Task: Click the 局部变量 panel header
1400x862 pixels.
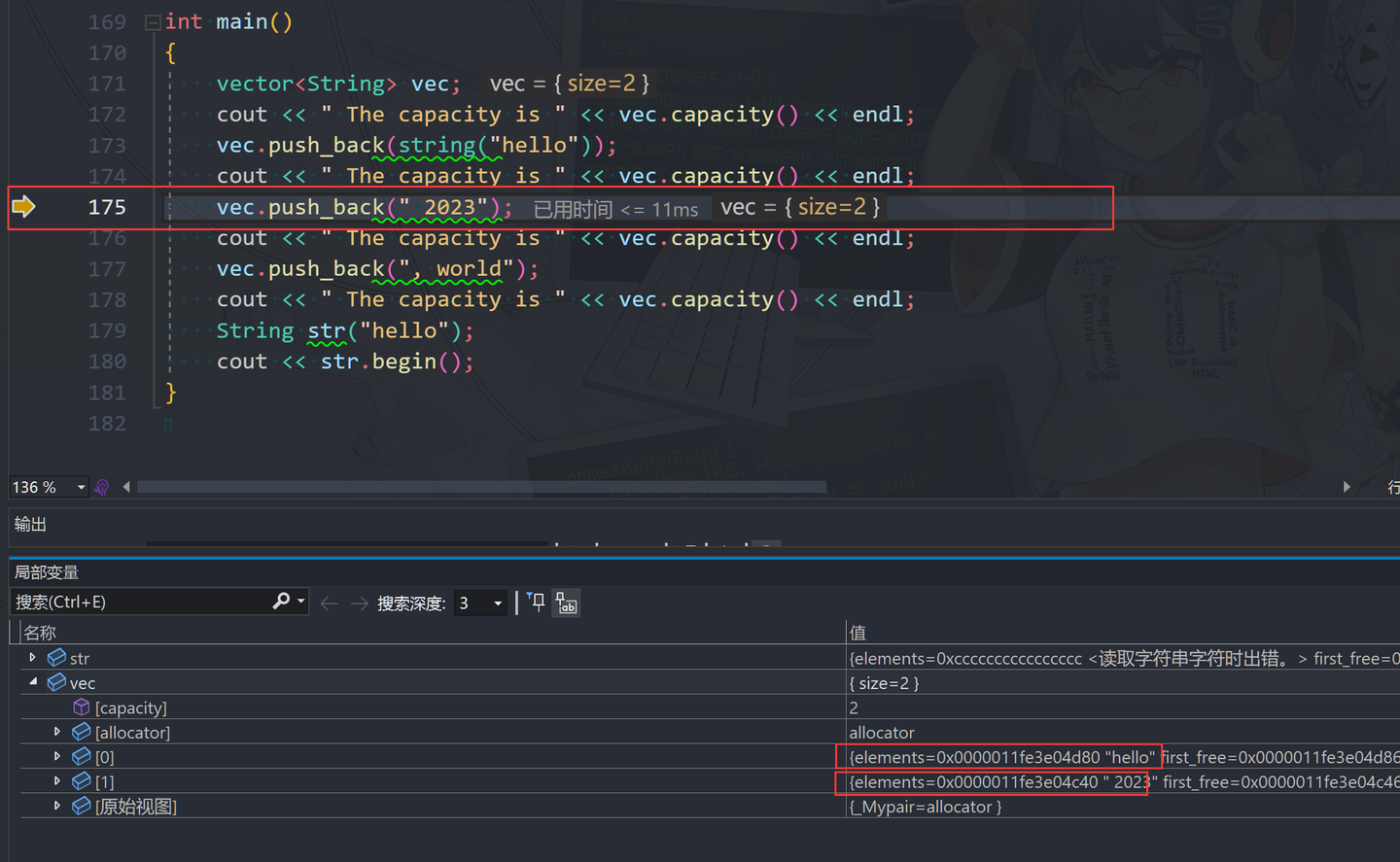Action: click(x=46, y=571)
